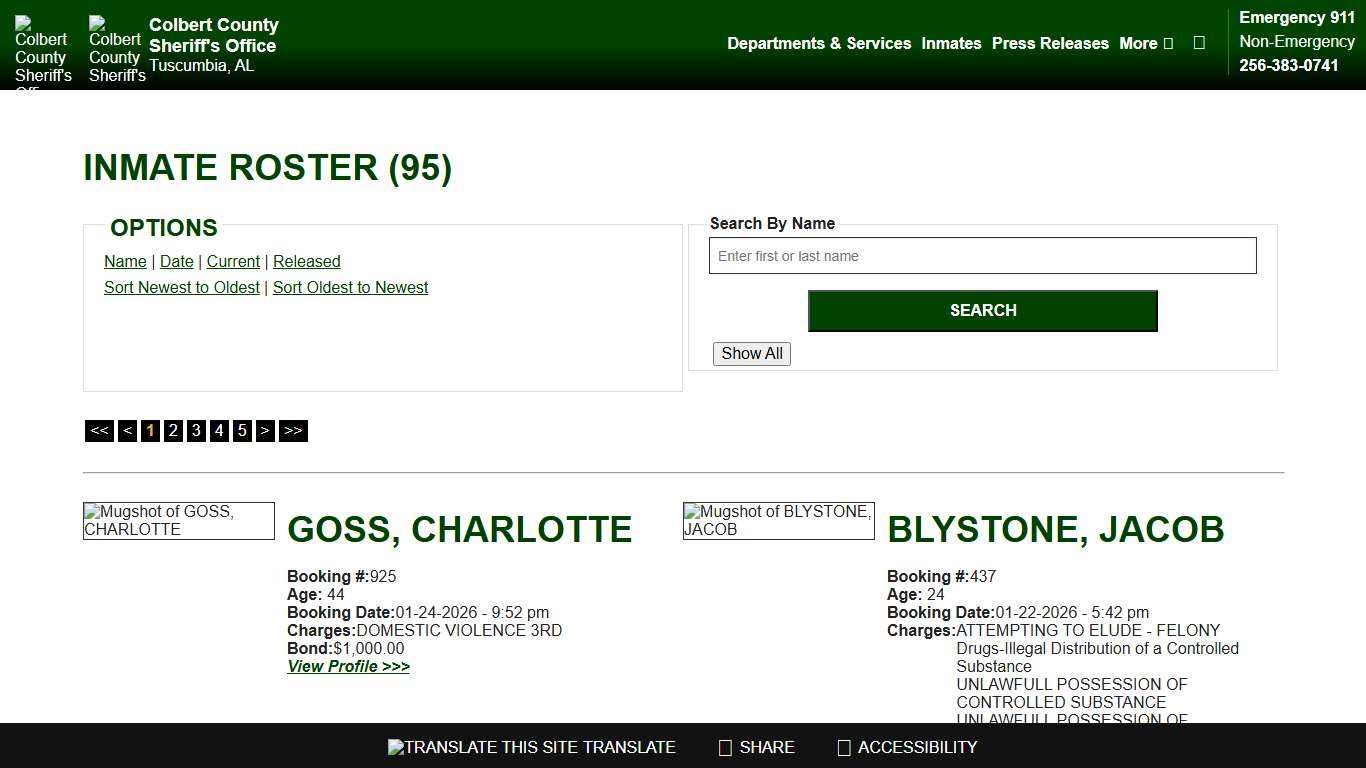Open the Departments & Services menu

click(x=819, y=43)
